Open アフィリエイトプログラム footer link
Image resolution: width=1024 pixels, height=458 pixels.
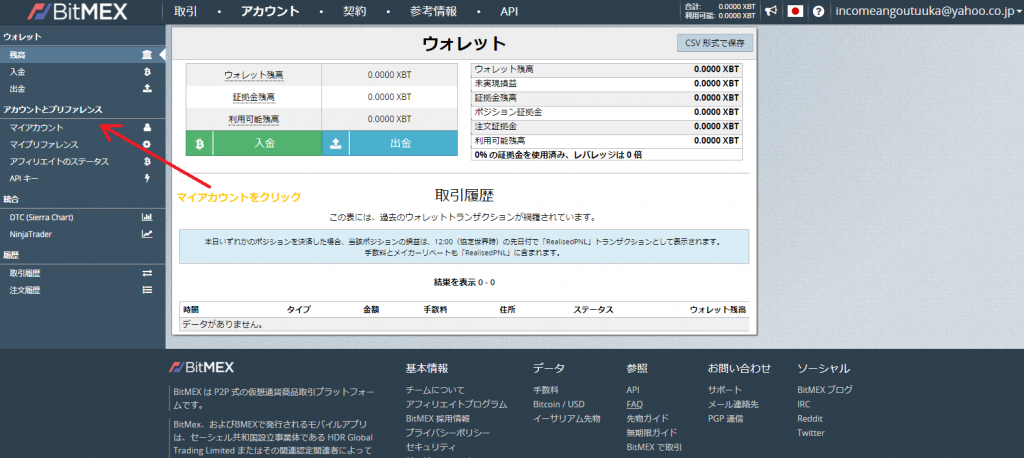(456, 404)
